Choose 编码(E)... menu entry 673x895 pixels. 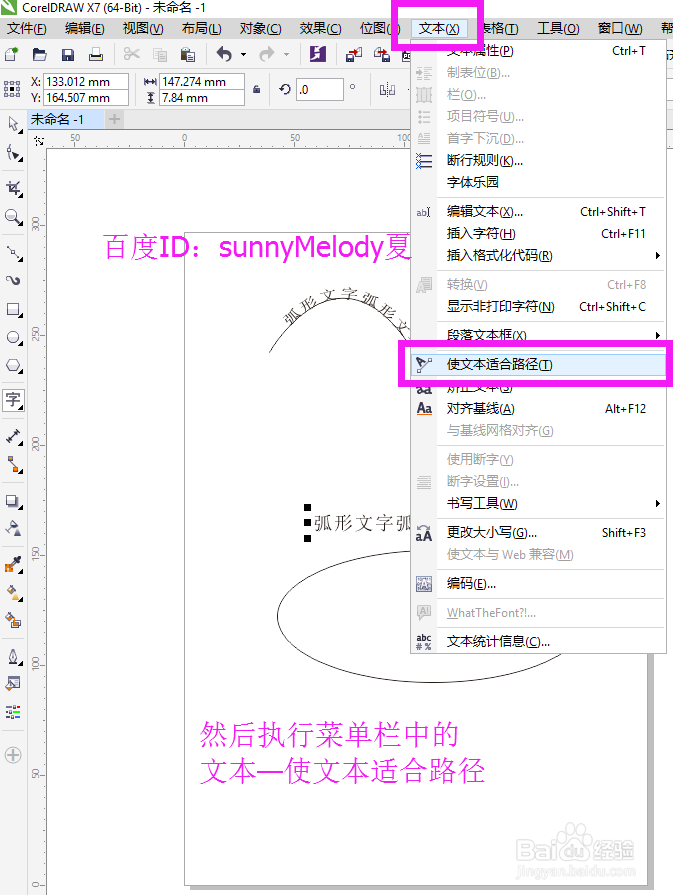[538, 584]
